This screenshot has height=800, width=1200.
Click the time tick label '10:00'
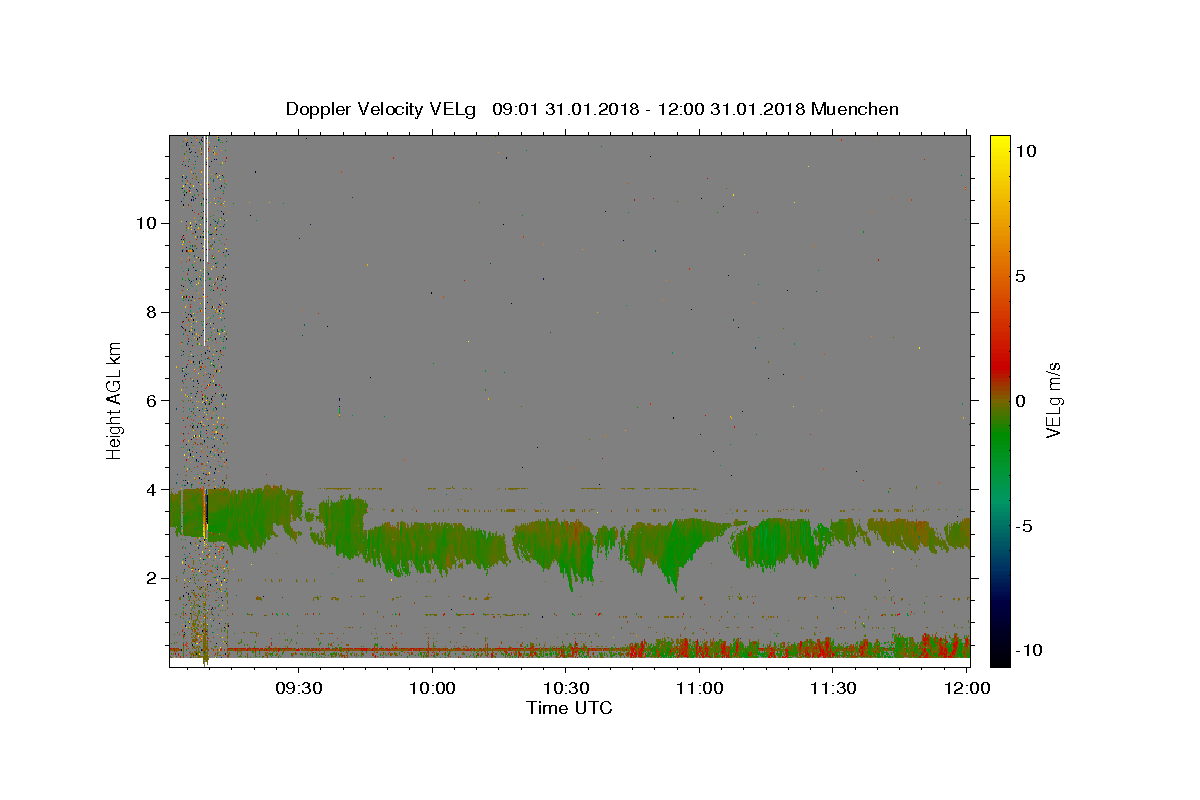coord(432,688)
